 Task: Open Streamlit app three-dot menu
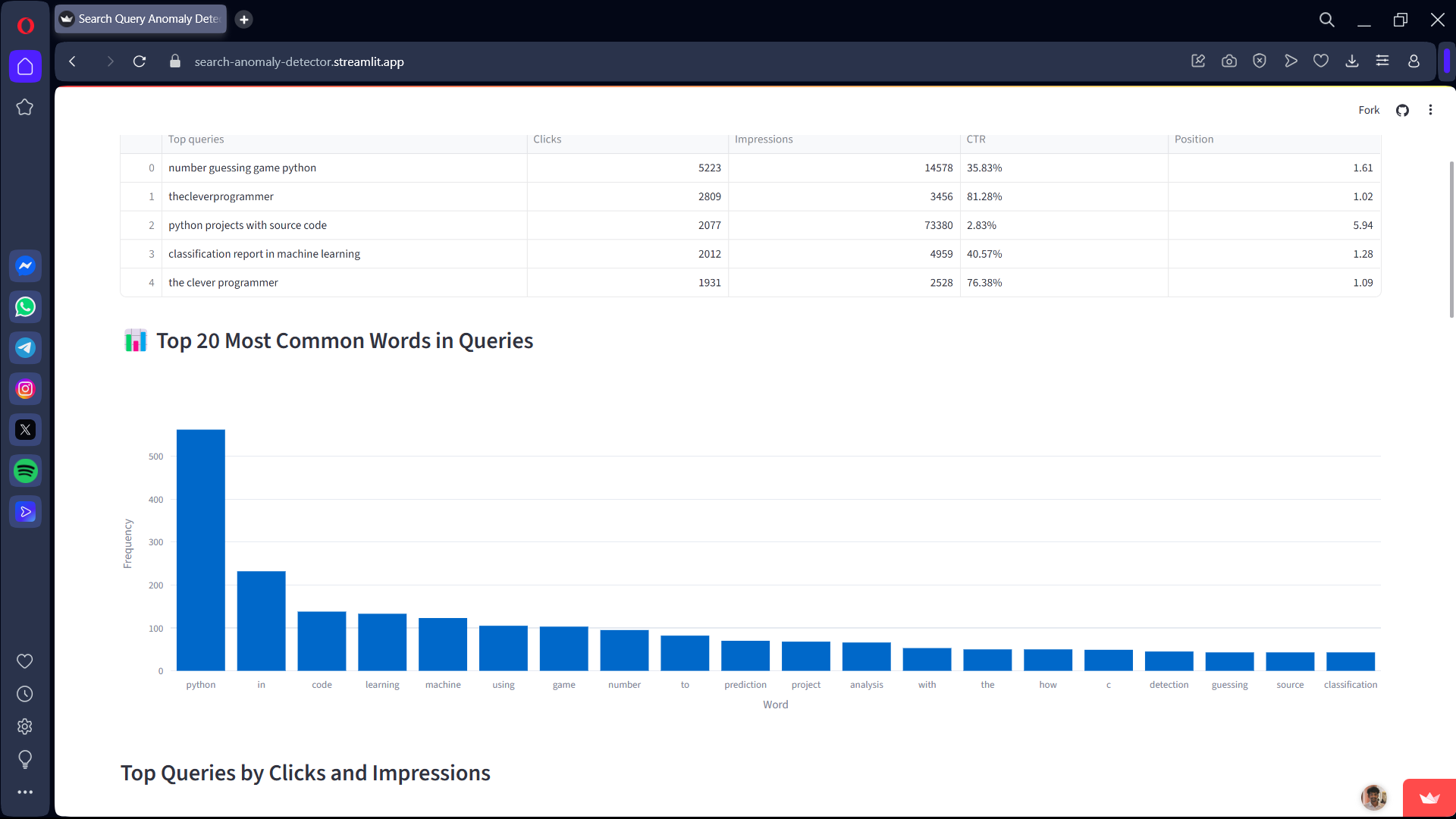pos(1430,111)
